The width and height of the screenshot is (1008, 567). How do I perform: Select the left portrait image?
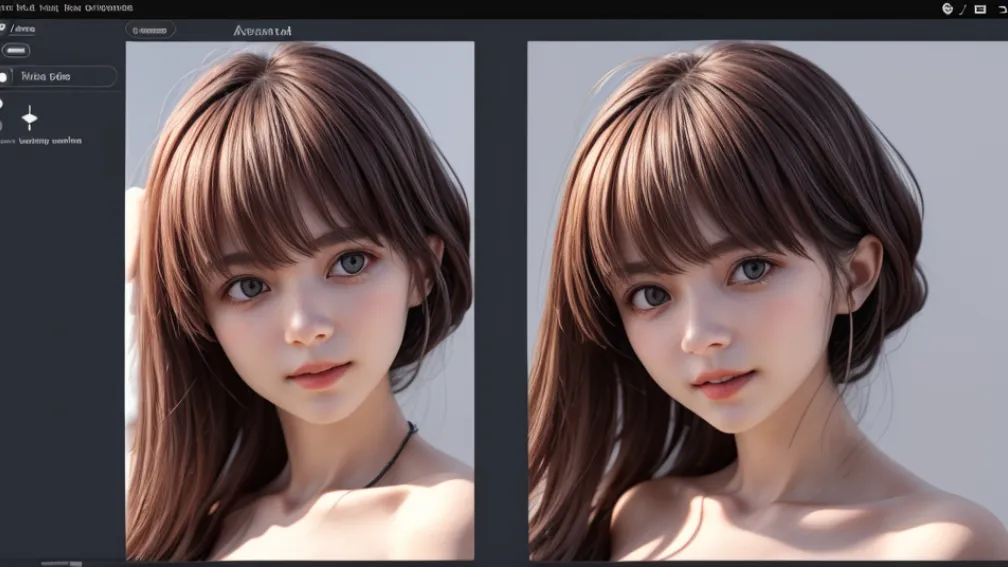[300, 301]
